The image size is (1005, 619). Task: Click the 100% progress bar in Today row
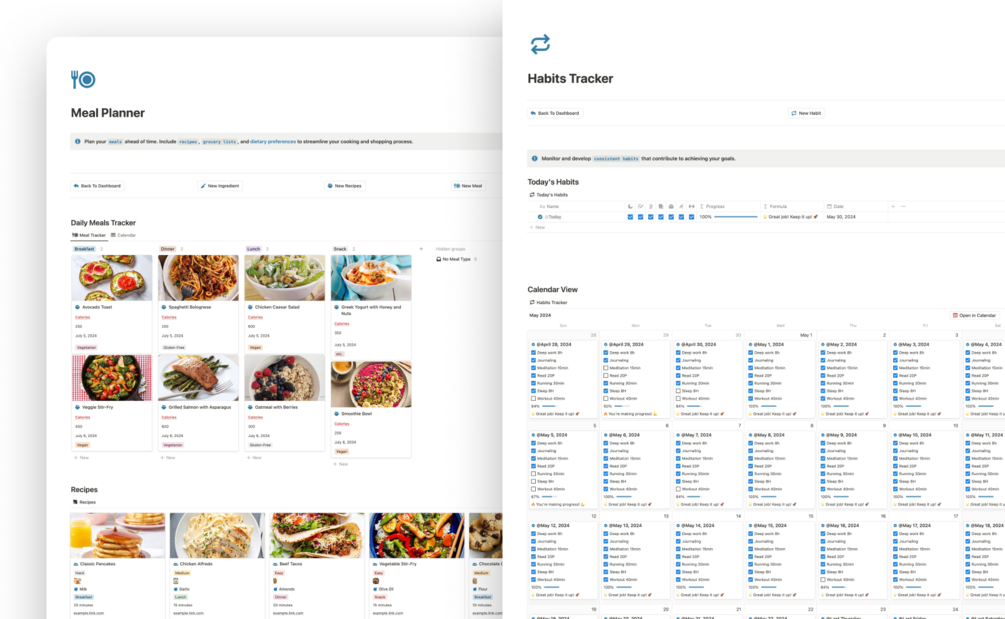(736, 217)
